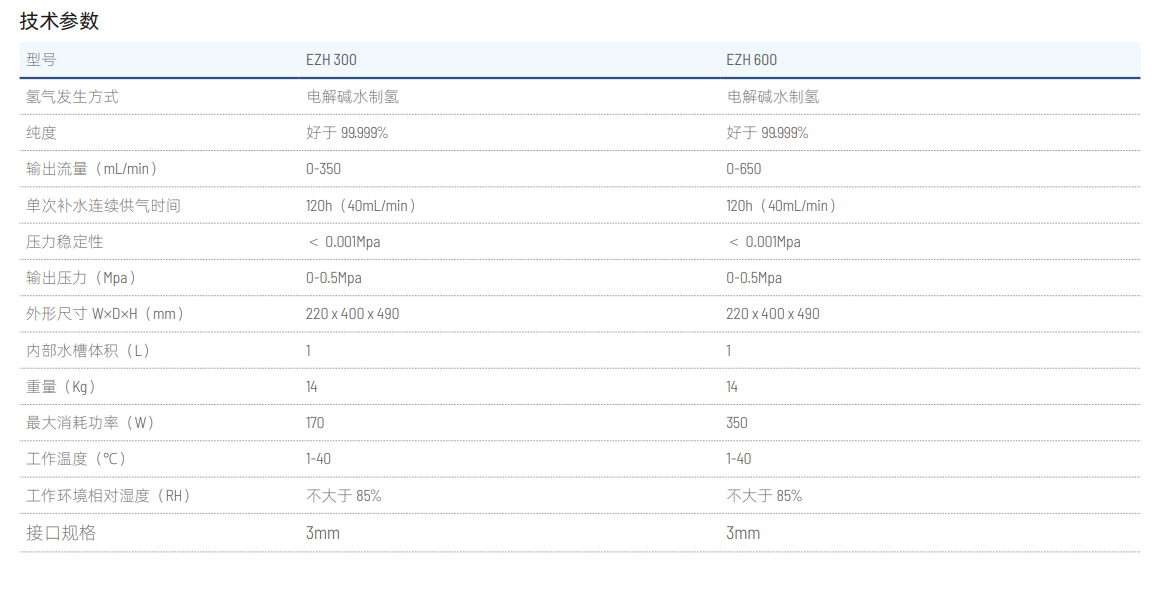Click the 纯度 row label
This screenshot has width=1160, height=589.
pos(41,133)
